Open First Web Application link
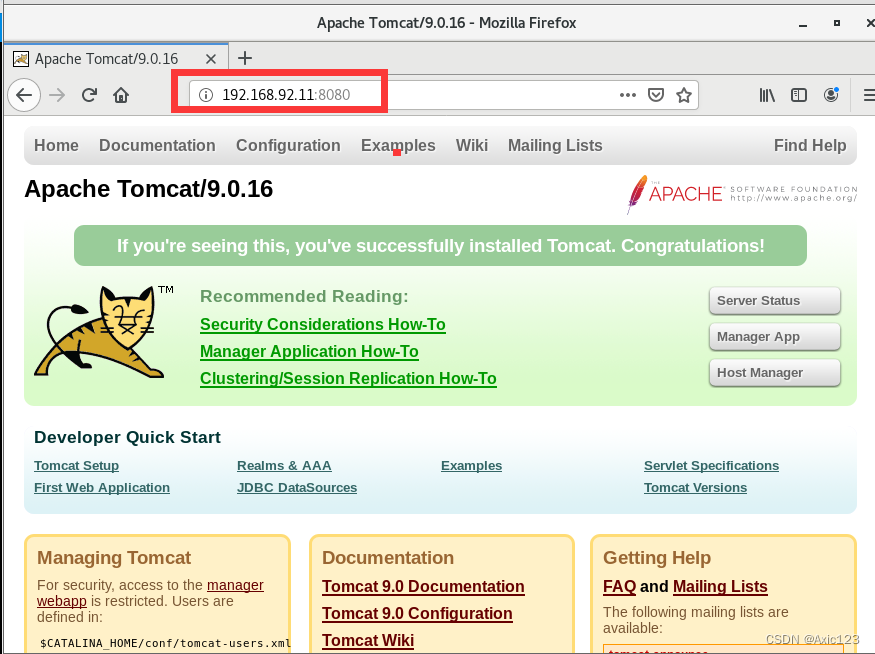The height and width of the screenshot is (654, 875). [102, 487]
